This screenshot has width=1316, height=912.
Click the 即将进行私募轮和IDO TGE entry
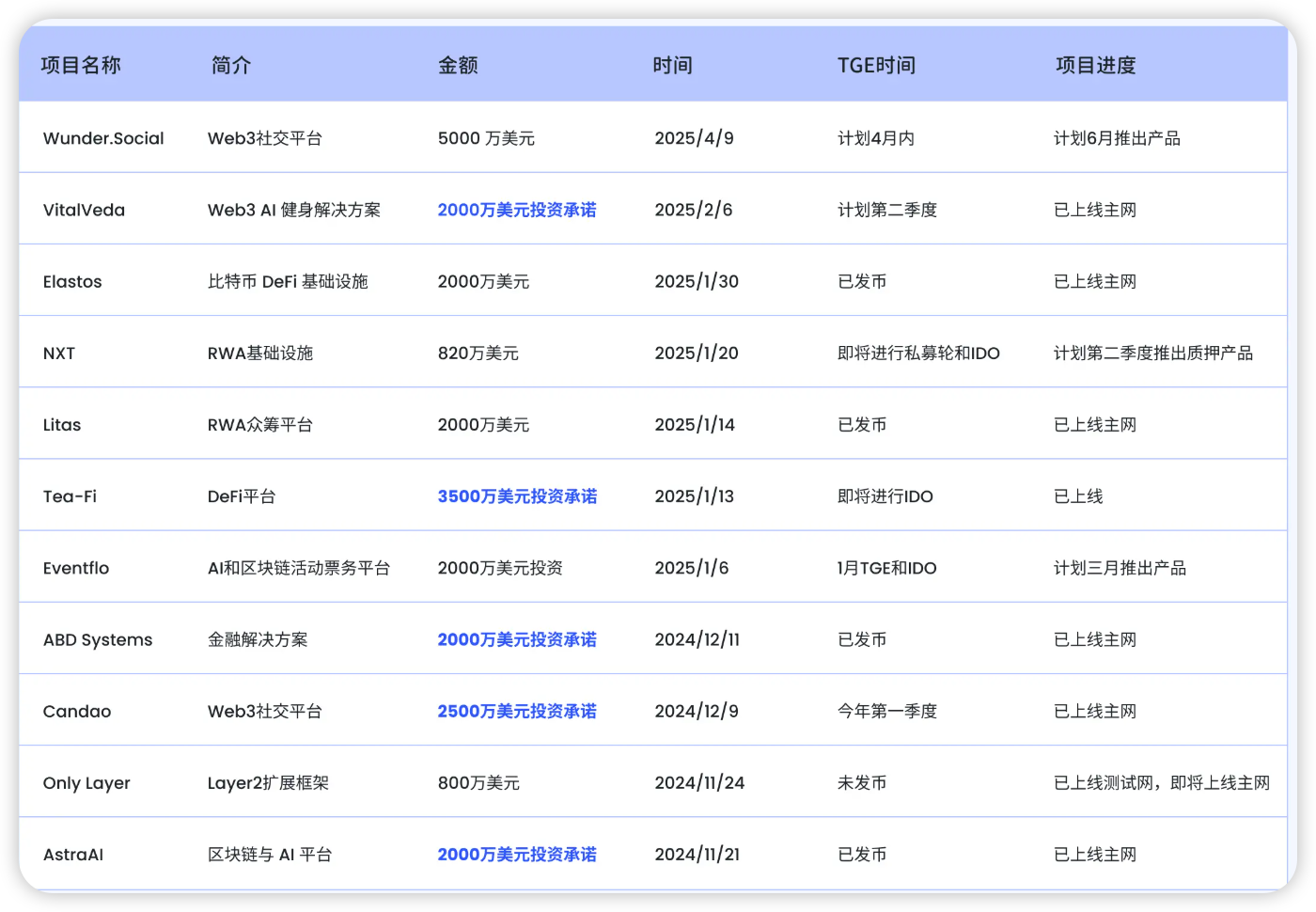[918, 354]
